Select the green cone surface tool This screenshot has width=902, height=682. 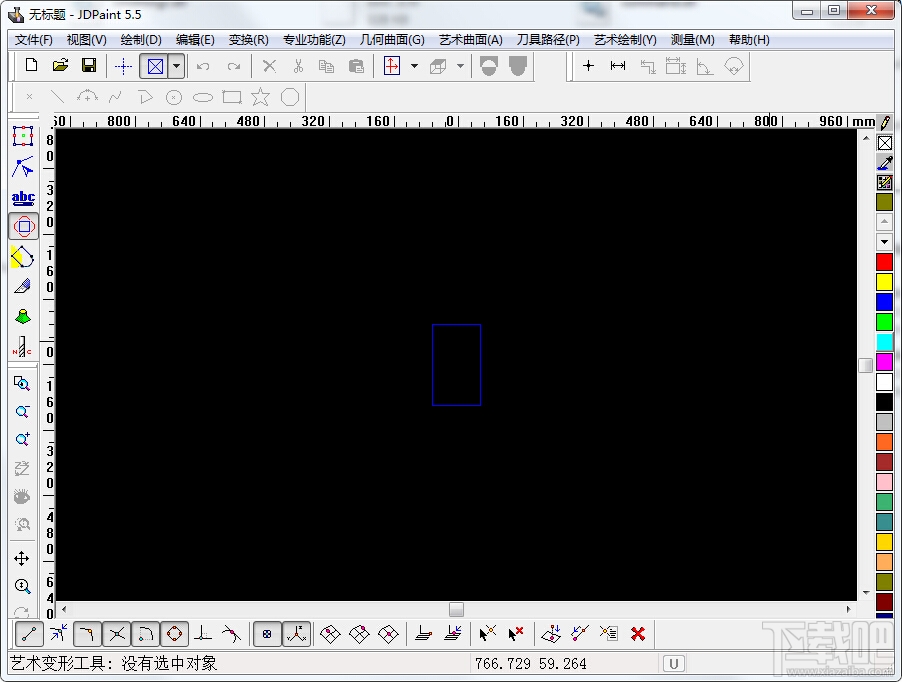(x=23, y=316)
